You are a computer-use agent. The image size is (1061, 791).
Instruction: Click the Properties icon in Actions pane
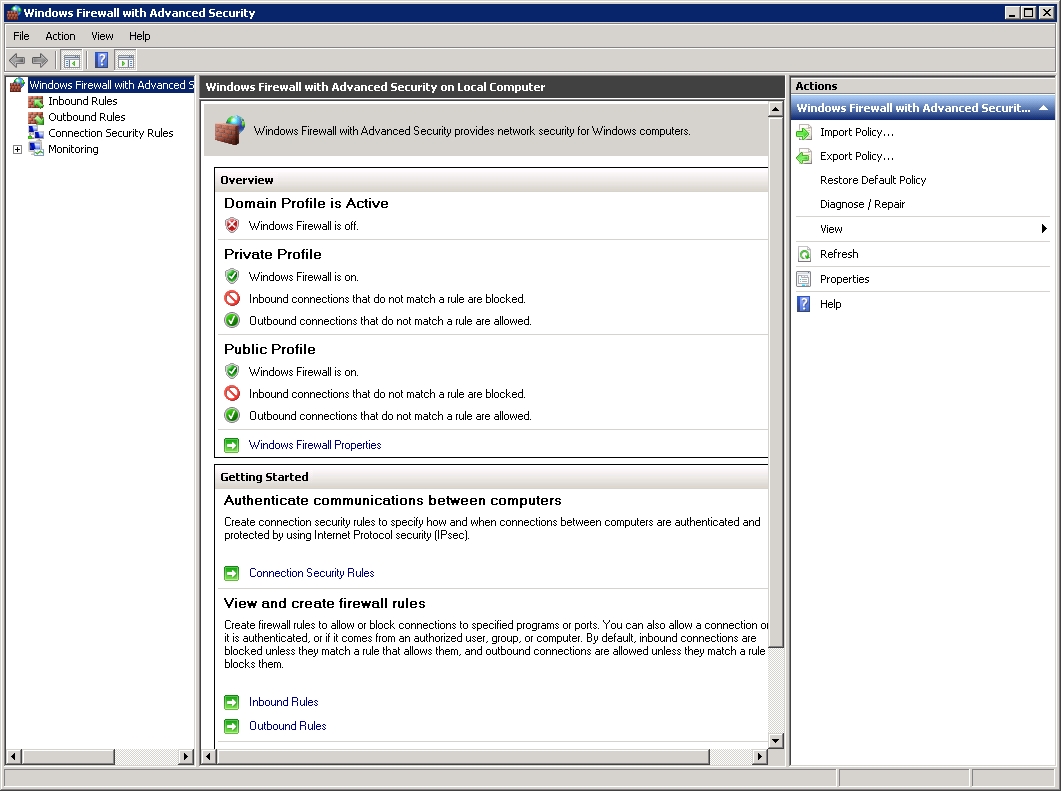pyautogui.click(x=804, y=279)
